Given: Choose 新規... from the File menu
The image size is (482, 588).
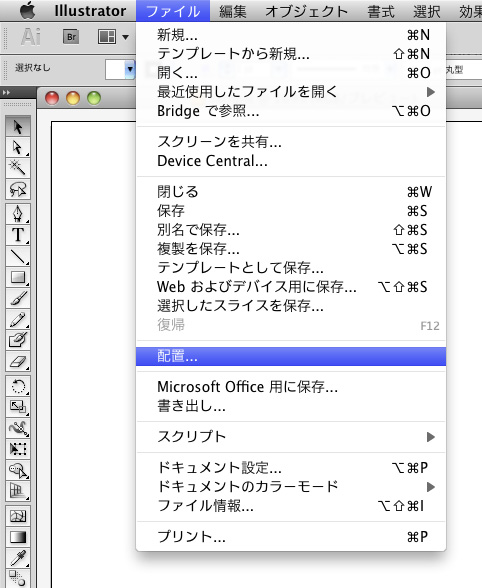Looking at the screenshot, I should [291, 35].
